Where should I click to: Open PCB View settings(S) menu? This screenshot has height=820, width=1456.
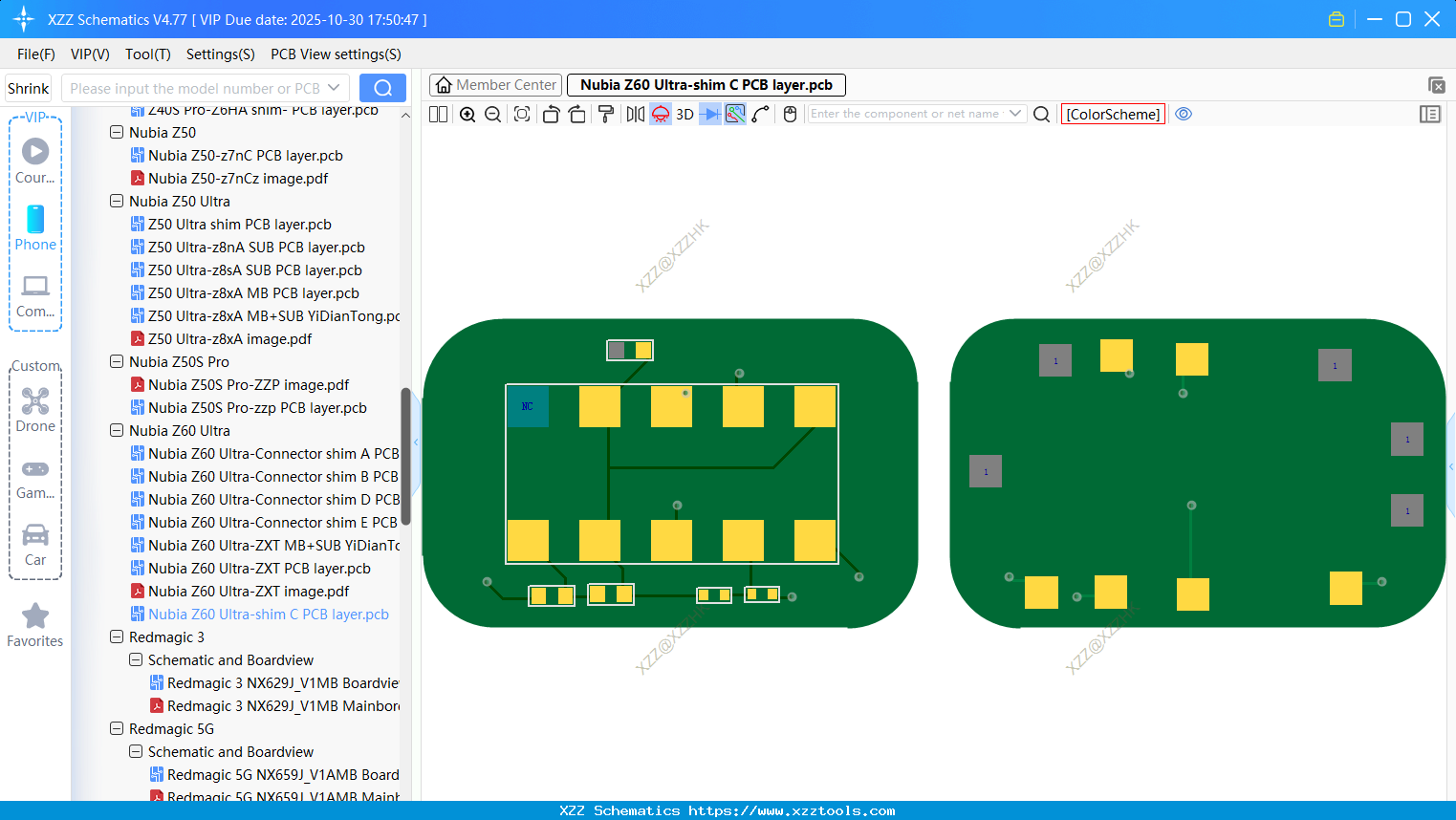(336, 54)
